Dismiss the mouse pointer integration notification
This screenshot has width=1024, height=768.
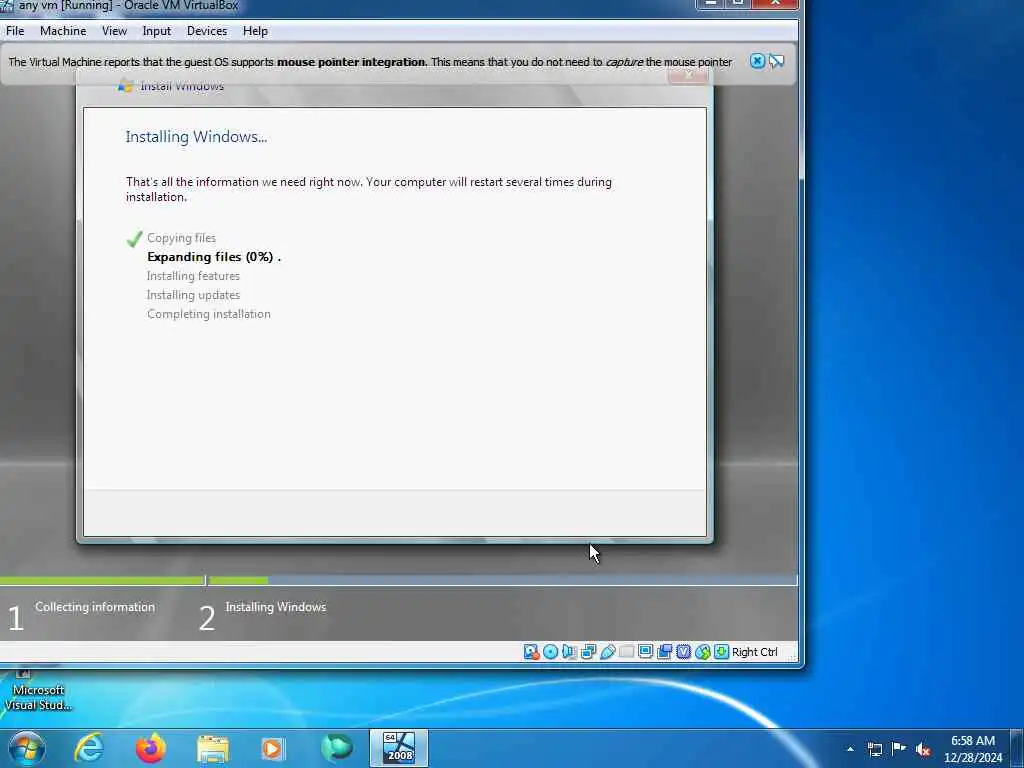tap(757, 61)
